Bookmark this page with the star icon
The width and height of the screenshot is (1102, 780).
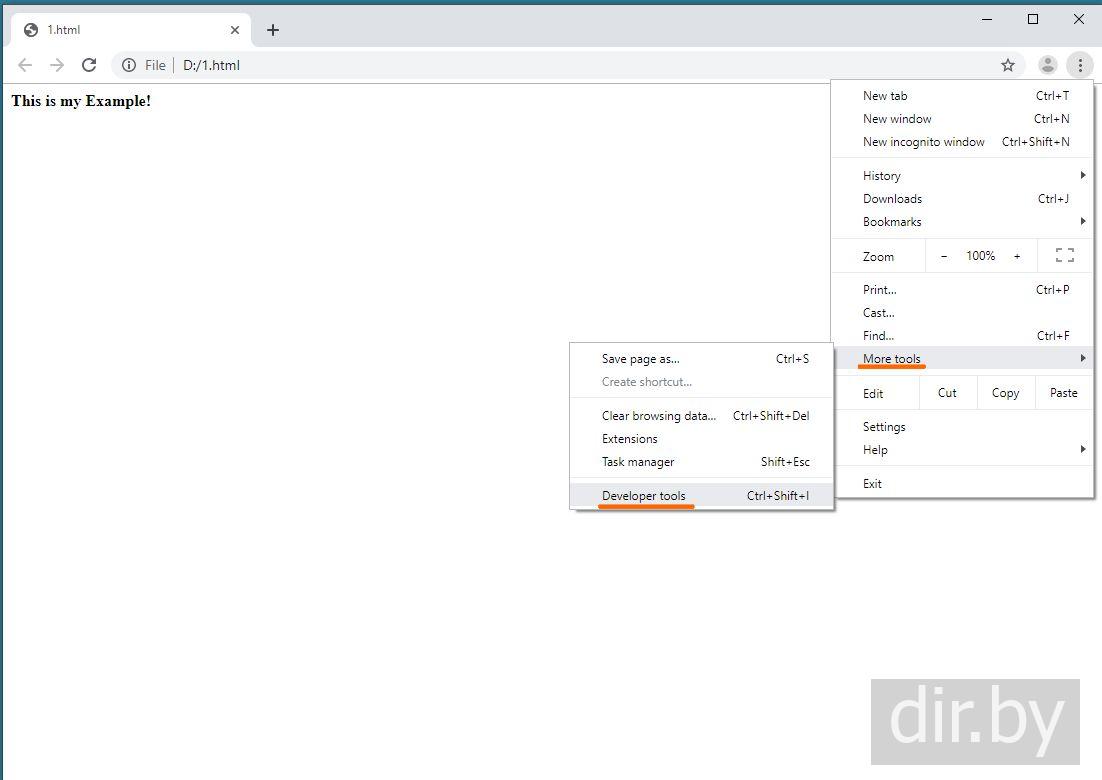click(x=1008, y=65)
